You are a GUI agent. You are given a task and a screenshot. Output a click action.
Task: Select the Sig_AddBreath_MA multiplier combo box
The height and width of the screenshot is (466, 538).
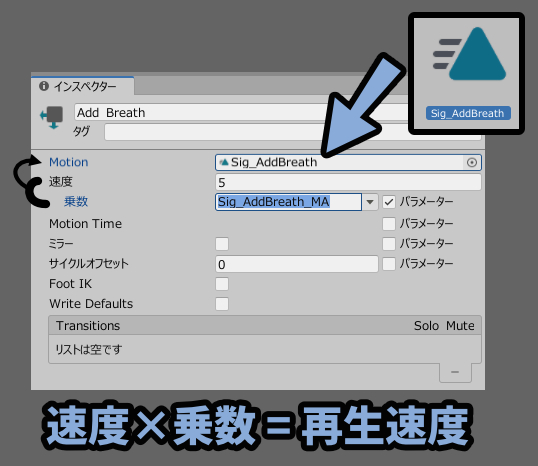pos(288,202)
